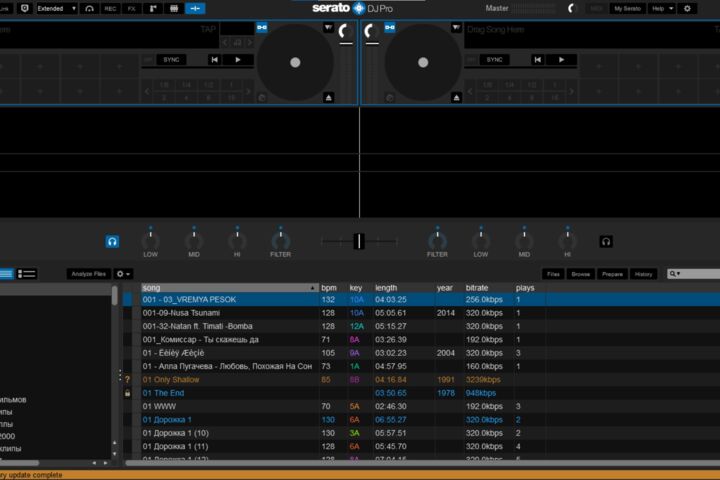
Task: Click the MIDI assign button
Action: pos(596,8)
